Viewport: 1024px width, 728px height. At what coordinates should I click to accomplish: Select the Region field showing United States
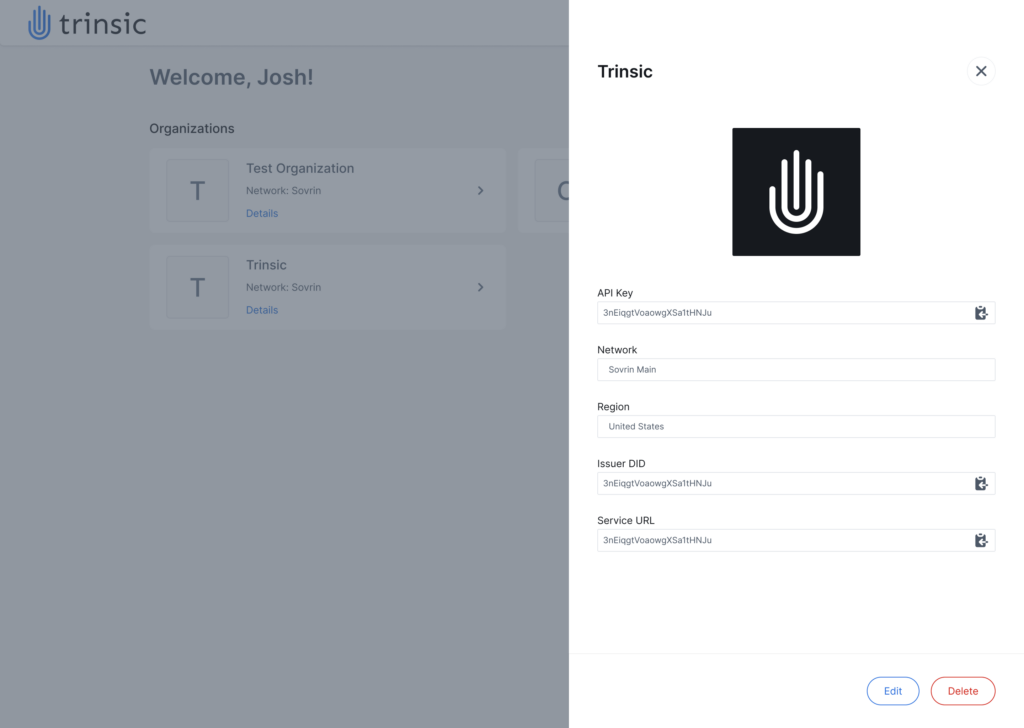coord(795,426)
